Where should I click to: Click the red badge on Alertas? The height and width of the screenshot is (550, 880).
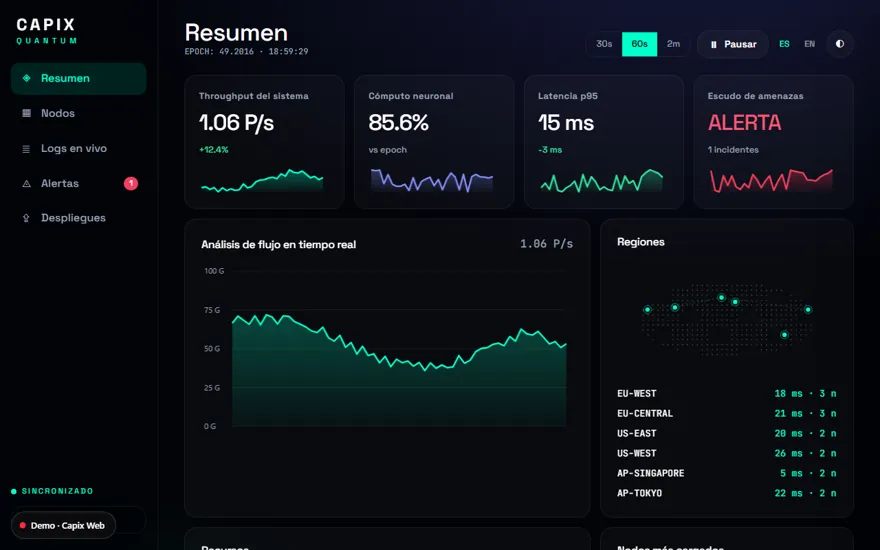click(131, 183)
